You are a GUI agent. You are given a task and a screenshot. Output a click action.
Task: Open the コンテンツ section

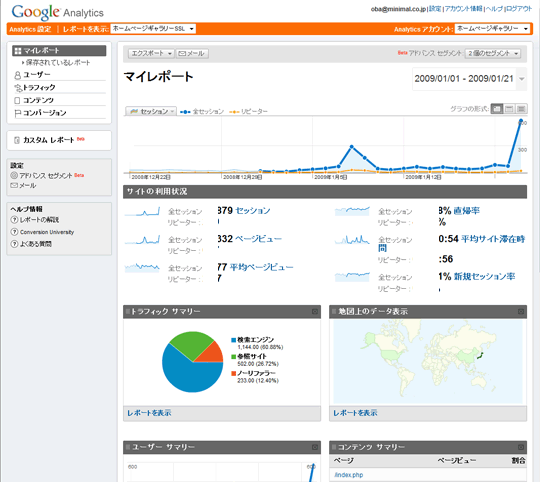point(38,100)
